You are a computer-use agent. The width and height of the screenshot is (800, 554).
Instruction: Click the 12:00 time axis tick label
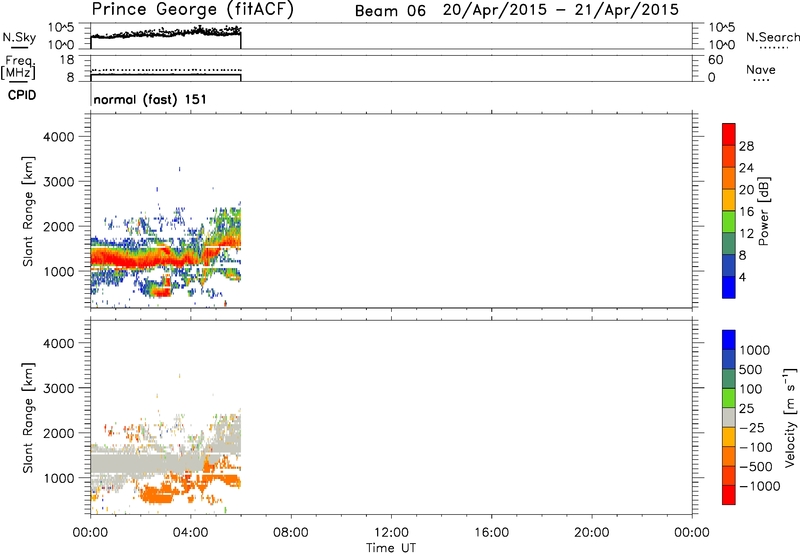point(391,533)
